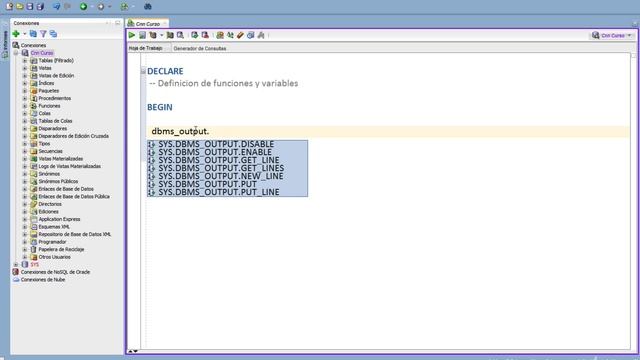Select Disparadores tree item
Screen dimensions: 640x360
pyautogui.click(x=53, y=129)
